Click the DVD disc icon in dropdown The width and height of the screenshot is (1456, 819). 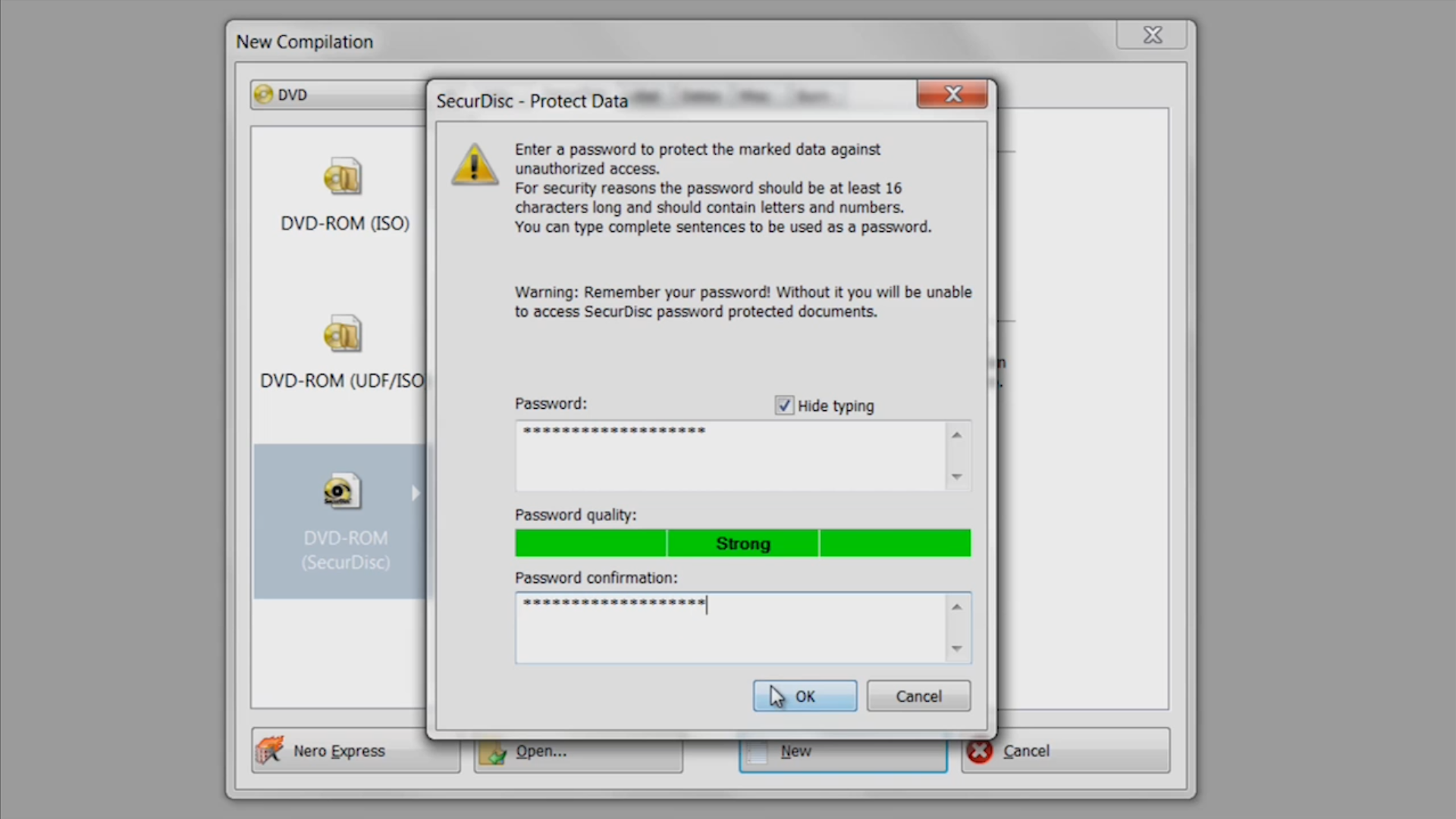coord(263,94)
